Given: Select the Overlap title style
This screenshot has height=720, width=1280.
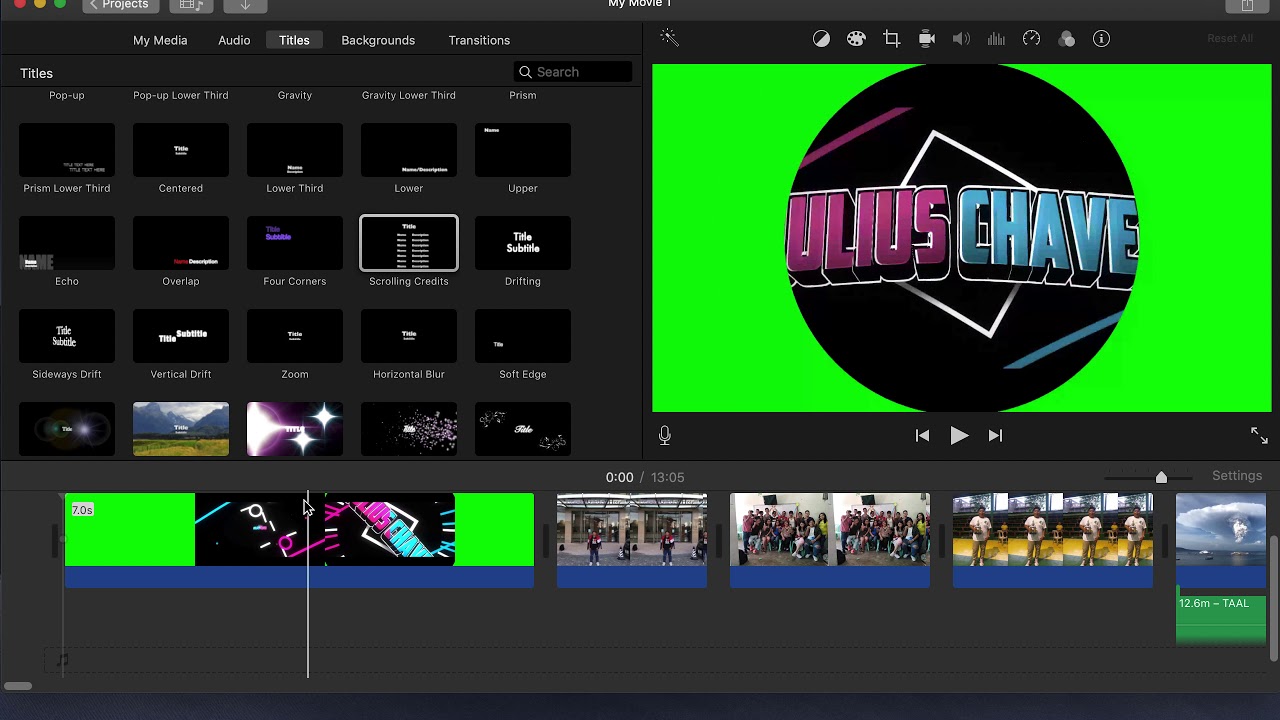Looking at the screenshot, I should point(181,243).
